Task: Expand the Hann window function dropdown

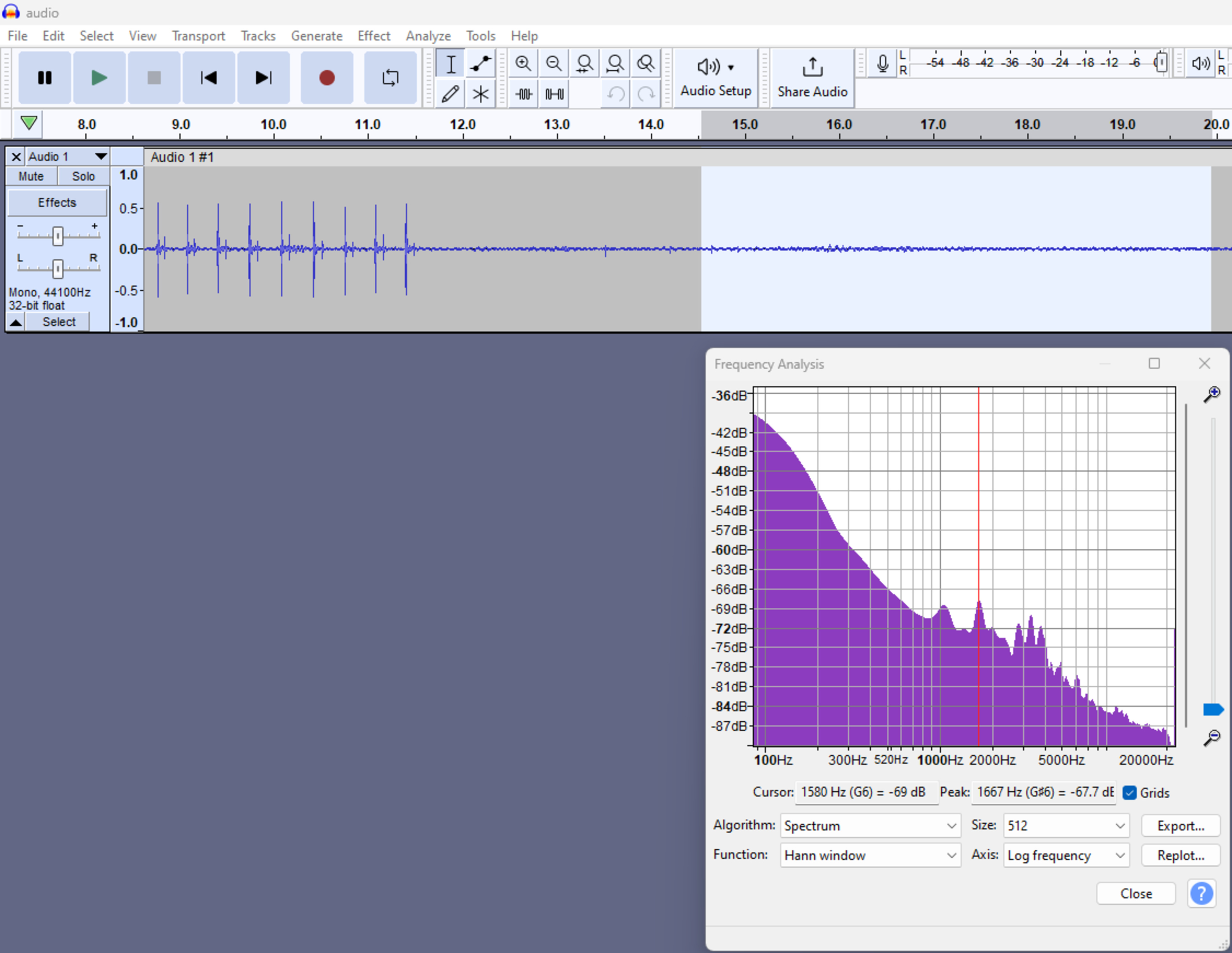Action: tap(870, 855)
